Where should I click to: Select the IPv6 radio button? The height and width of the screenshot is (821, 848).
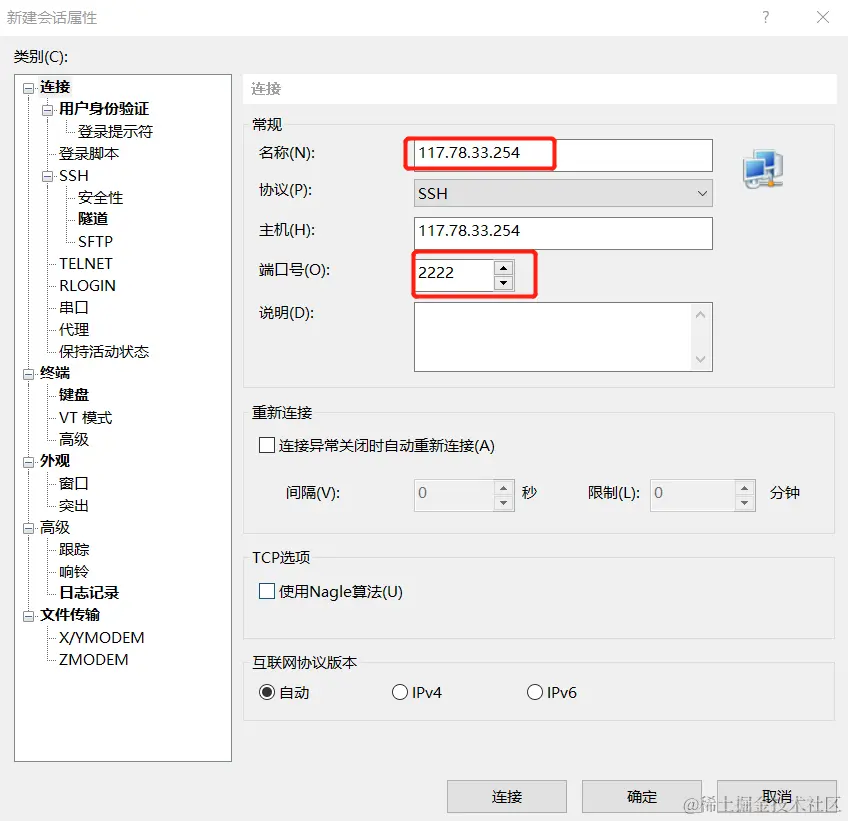pyautogui.click(x=535, y=692)
